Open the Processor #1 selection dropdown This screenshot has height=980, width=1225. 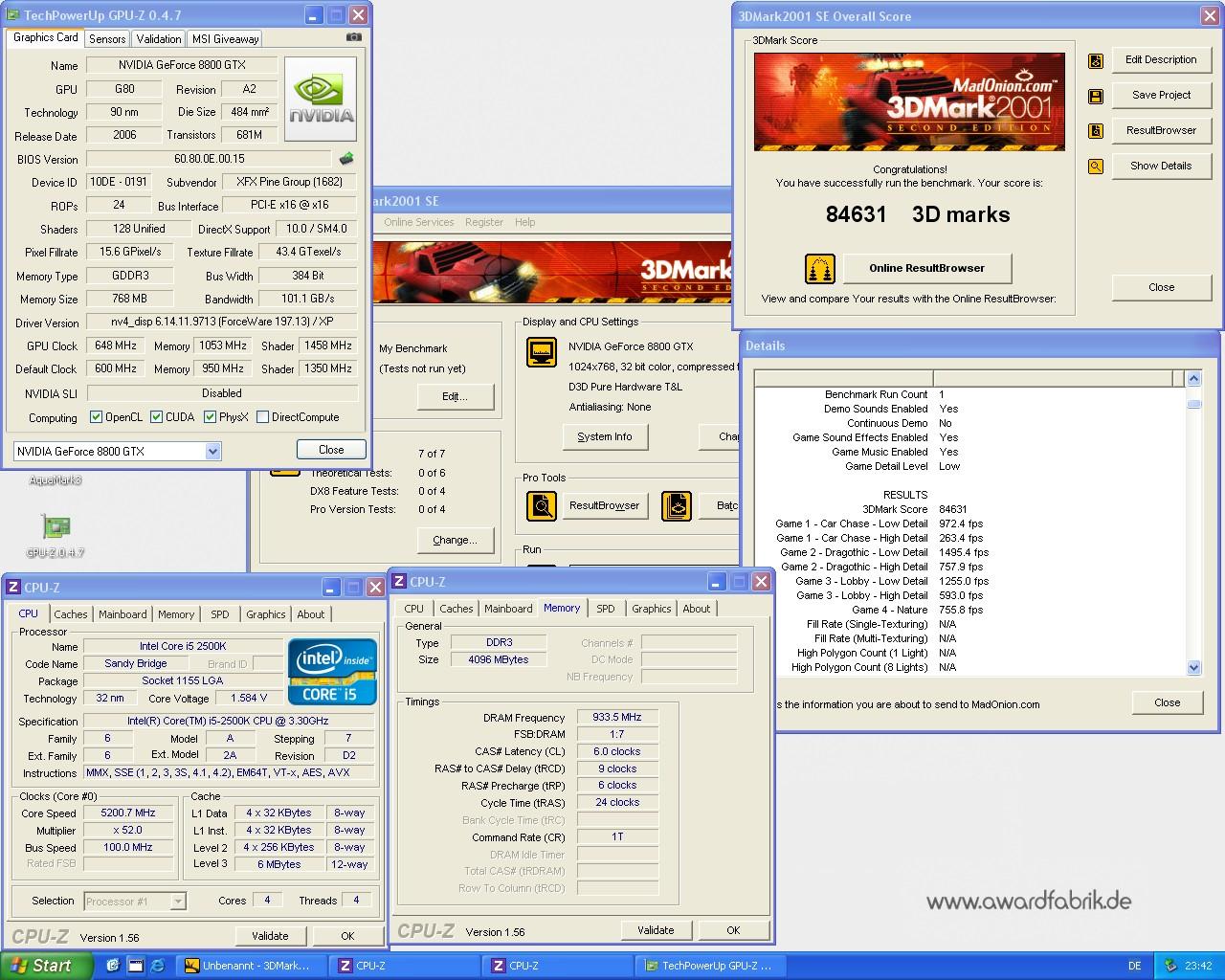[177, 901]
